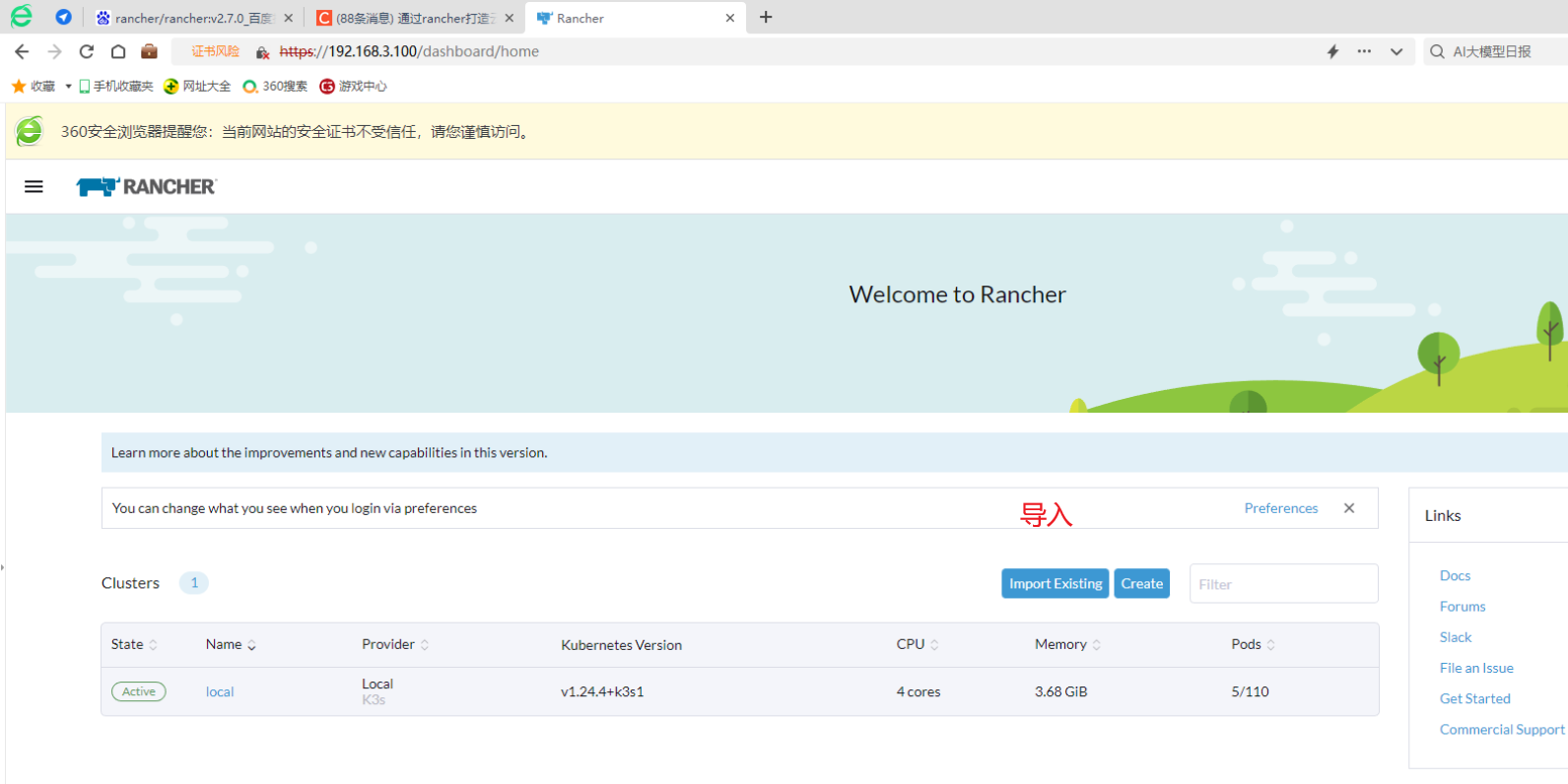Click the search magnifier icon
Screen dimensions: 1568x784
coord(1438,51)
